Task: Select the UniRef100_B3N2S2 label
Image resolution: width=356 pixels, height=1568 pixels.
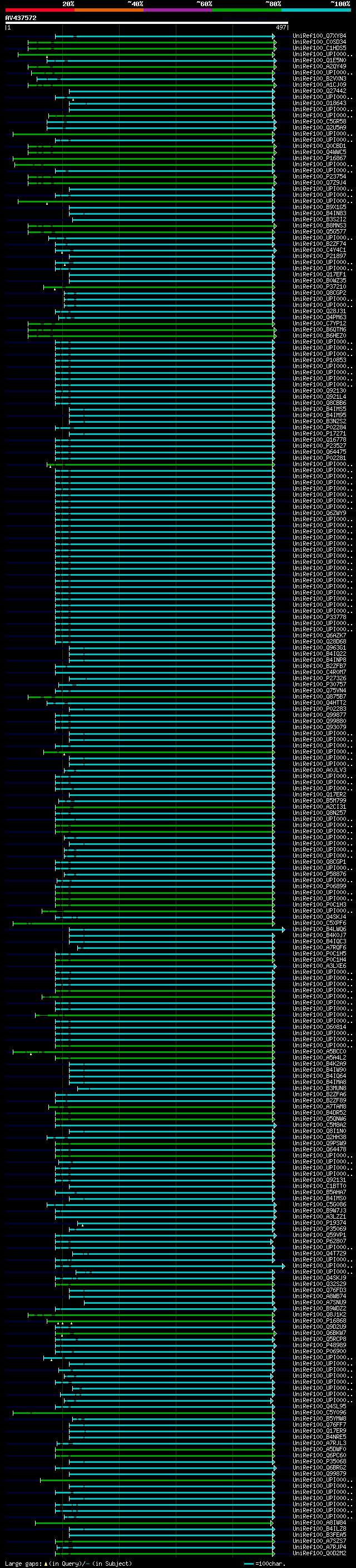Action: coord(319,421)
